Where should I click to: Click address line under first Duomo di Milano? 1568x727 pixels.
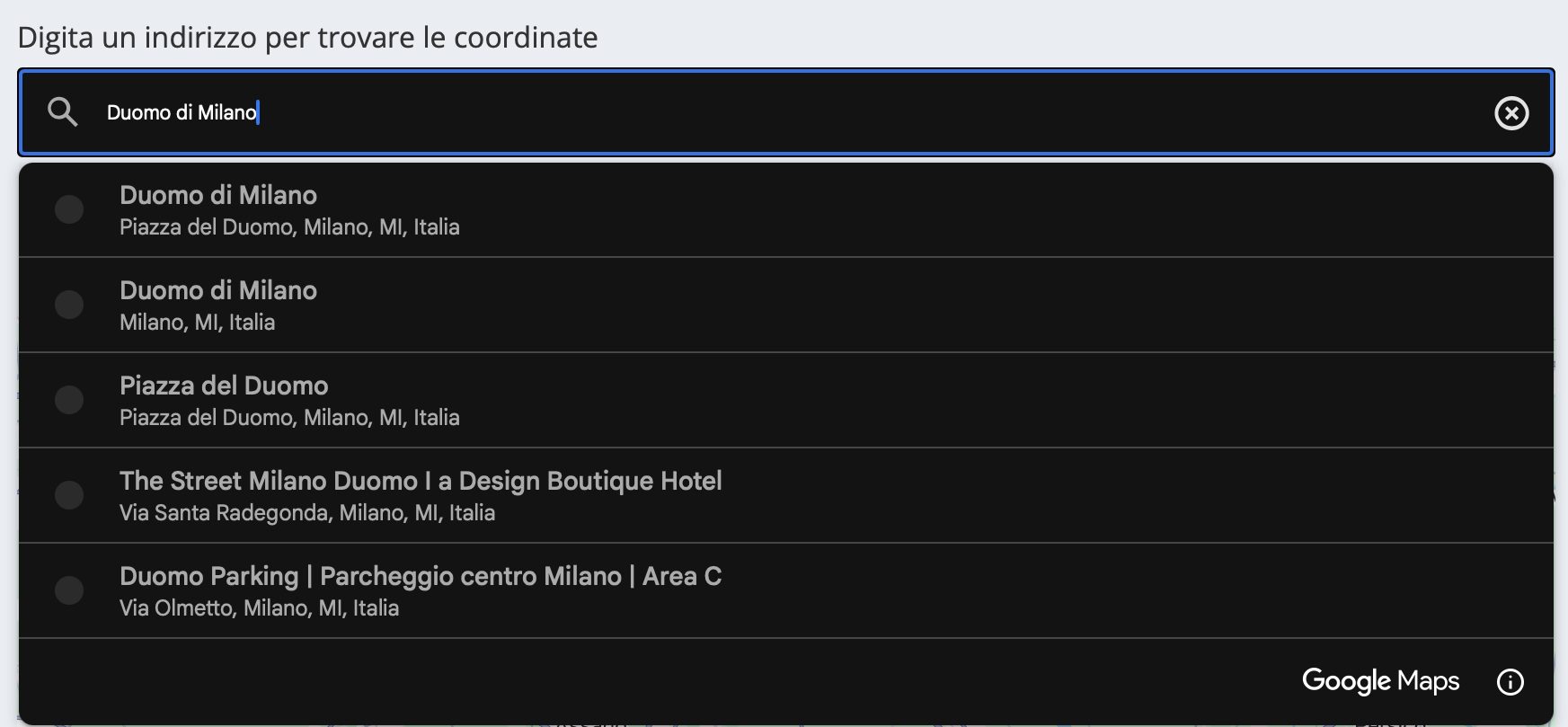click(x=289, y=227)
